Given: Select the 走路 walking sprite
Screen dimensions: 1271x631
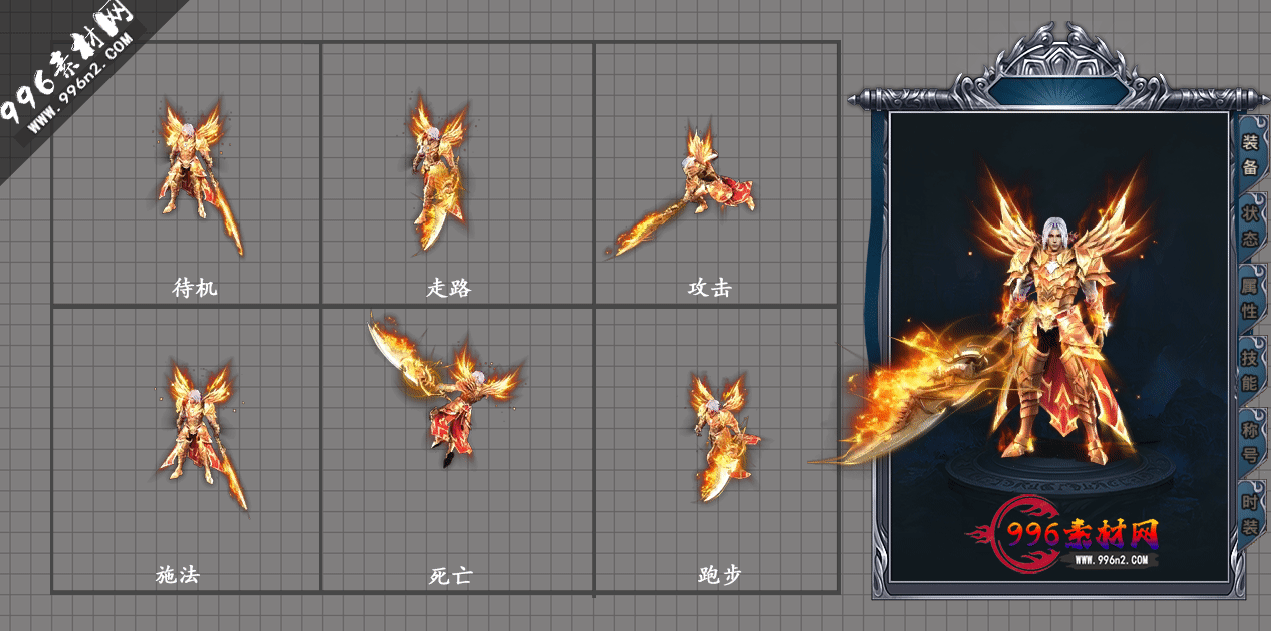Looking at the screenshot, I should [x=436, y=172].
